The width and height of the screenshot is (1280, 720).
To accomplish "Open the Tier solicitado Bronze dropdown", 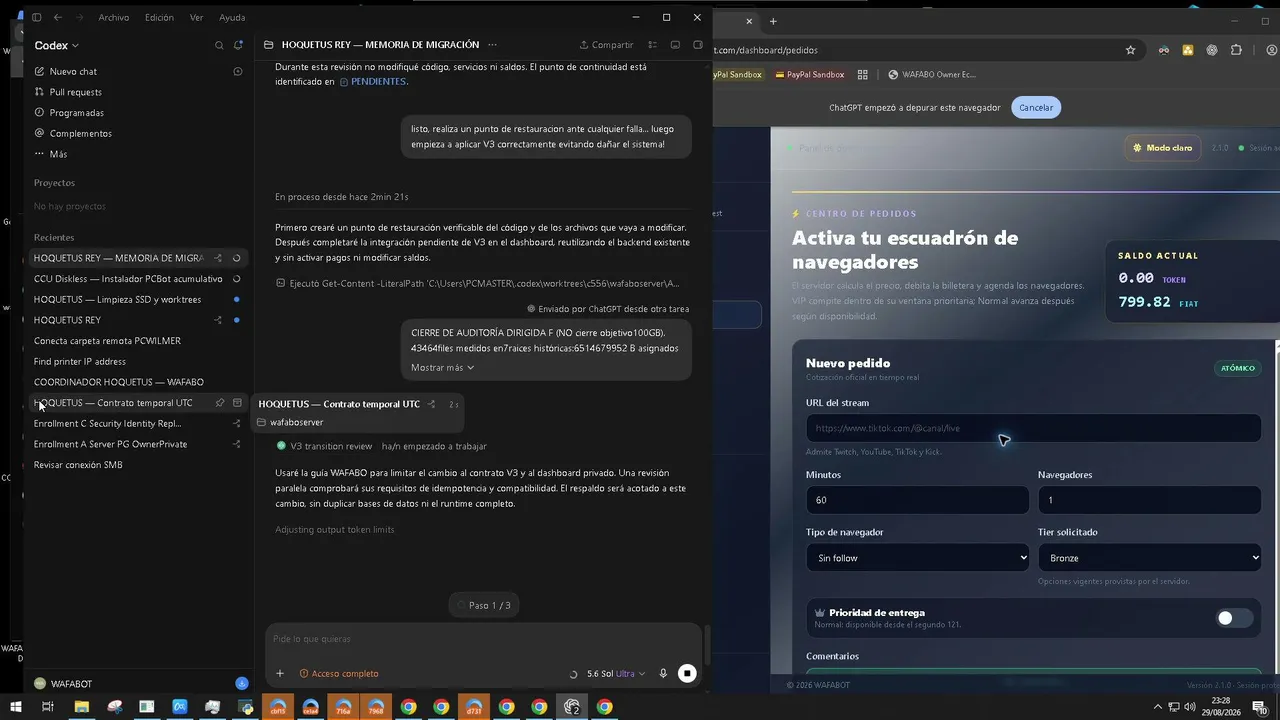I will [x=1149, y=558].
